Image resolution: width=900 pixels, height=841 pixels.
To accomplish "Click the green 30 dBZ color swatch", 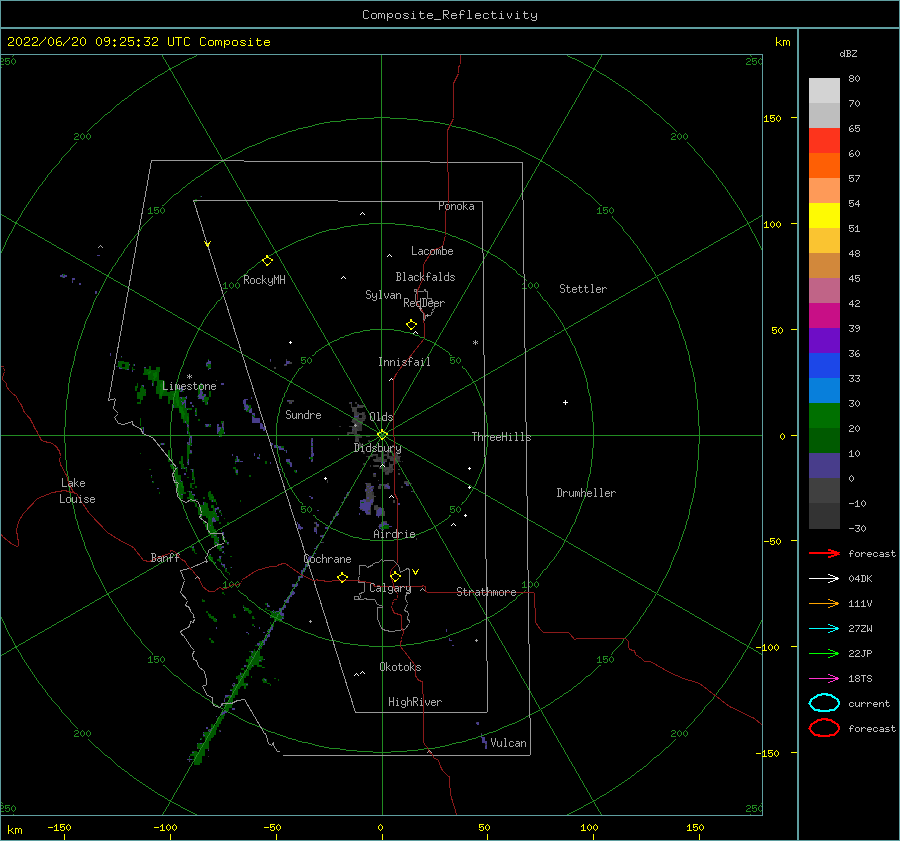I will pos(824,416).
